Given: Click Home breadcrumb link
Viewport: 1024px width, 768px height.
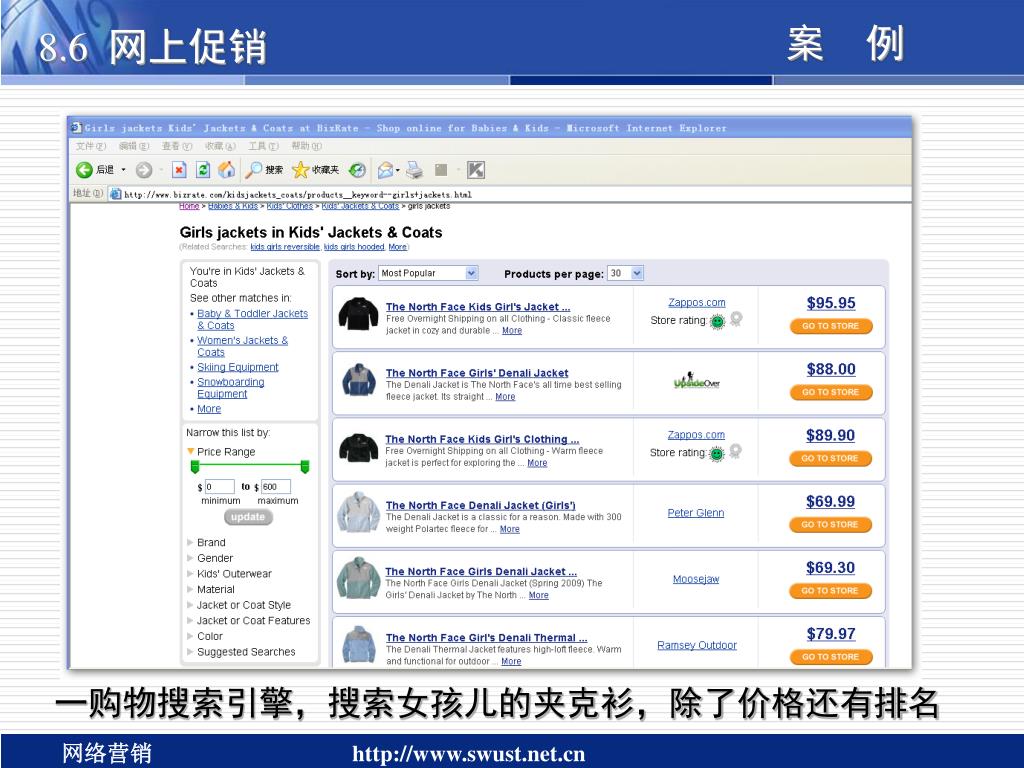Looking at the screenshot, I should pos(189,206).
